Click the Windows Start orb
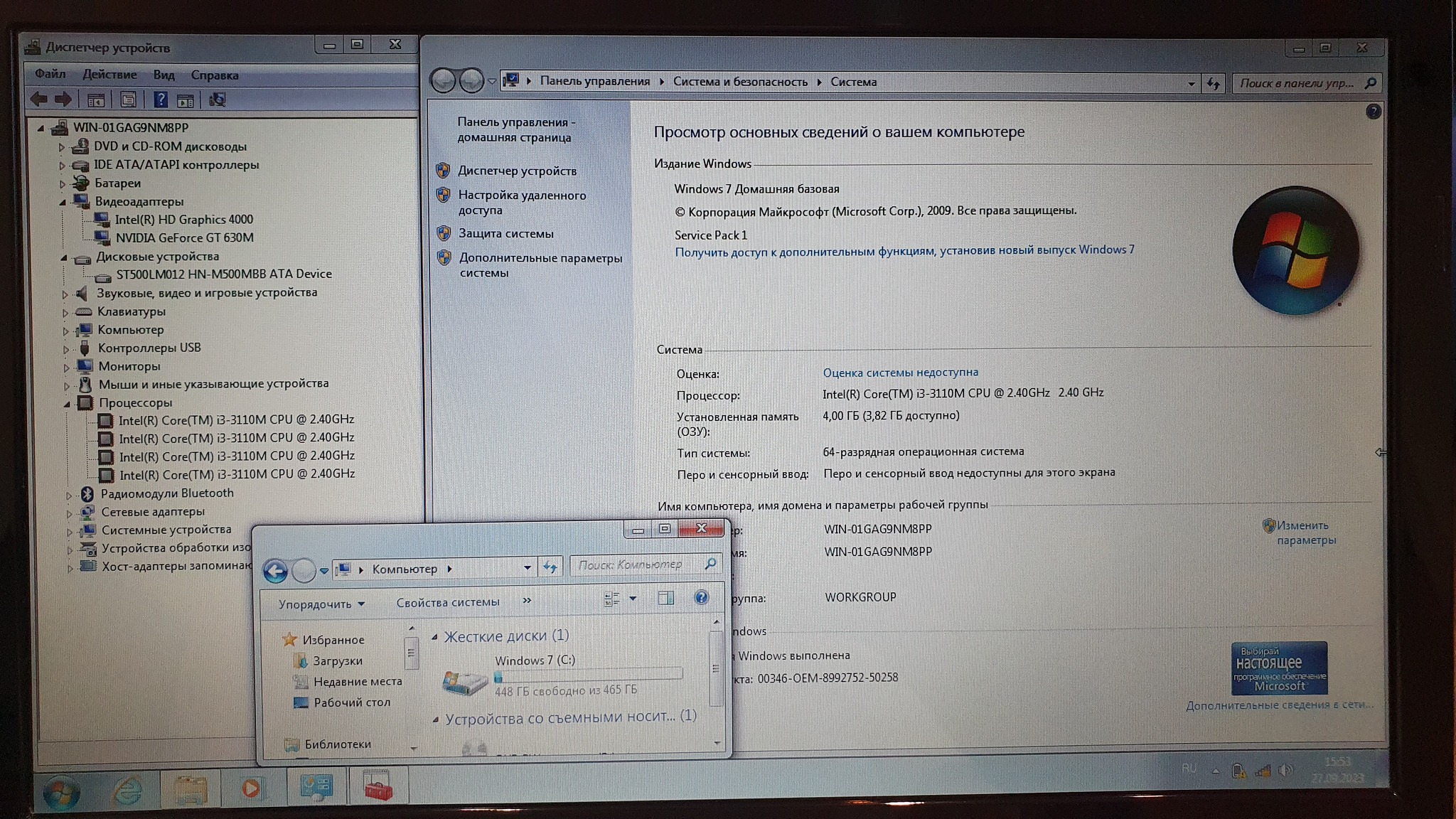 point(61,791)
